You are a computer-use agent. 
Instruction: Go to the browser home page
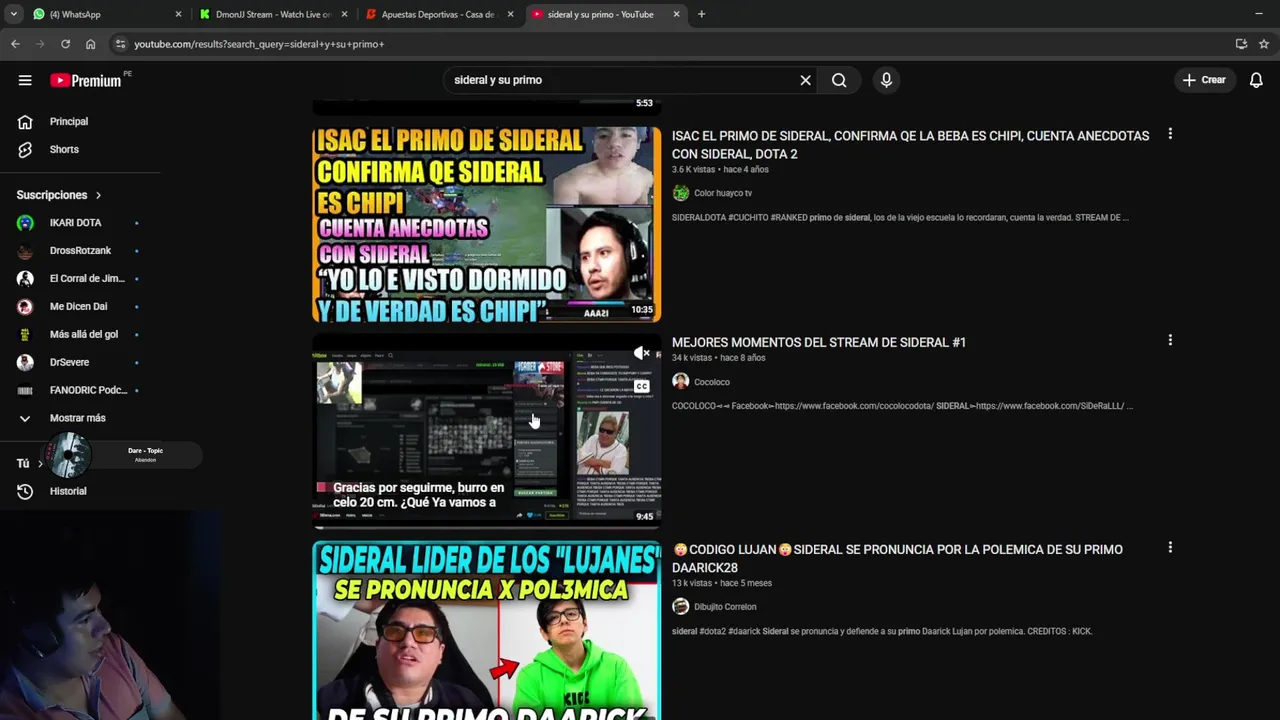point(90,44)
